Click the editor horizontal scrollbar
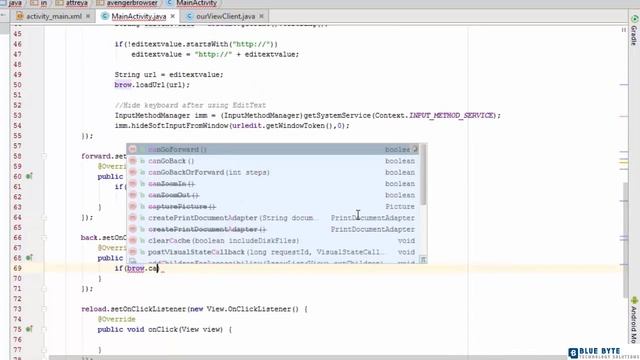The width and height of the screenshot is (640, 360). point(308,358)
